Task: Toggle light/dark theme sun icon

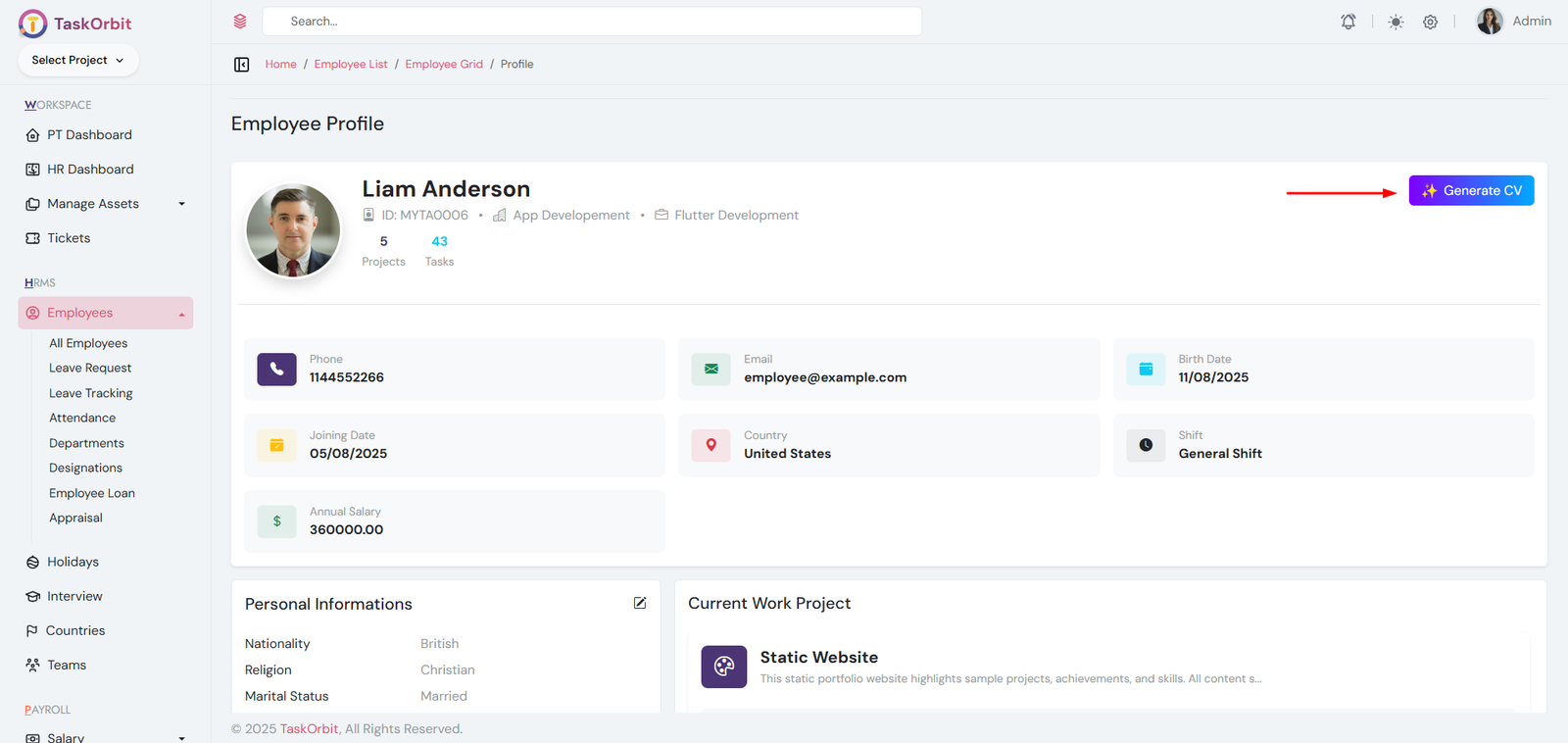Action: 1396,22
